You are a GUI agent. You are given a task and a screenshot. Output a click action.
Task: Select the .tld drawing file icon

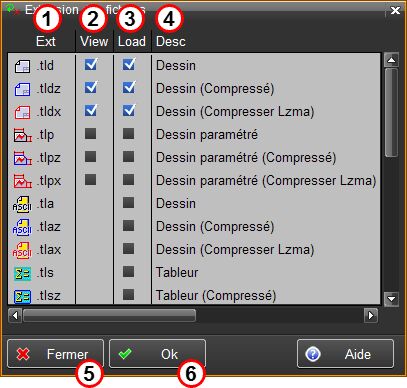click(22, 66)
